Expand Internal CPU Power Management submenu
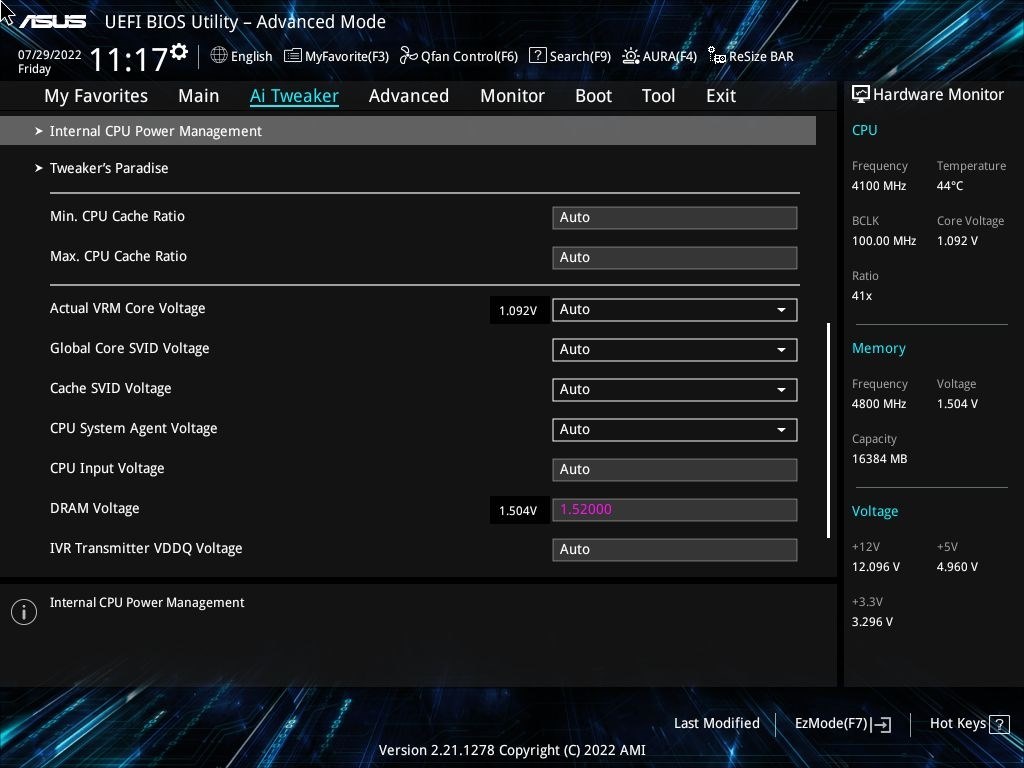Image resolution: width=1024 pixels, height=768 pixels. pyautogui.click(x=408, y=131)
